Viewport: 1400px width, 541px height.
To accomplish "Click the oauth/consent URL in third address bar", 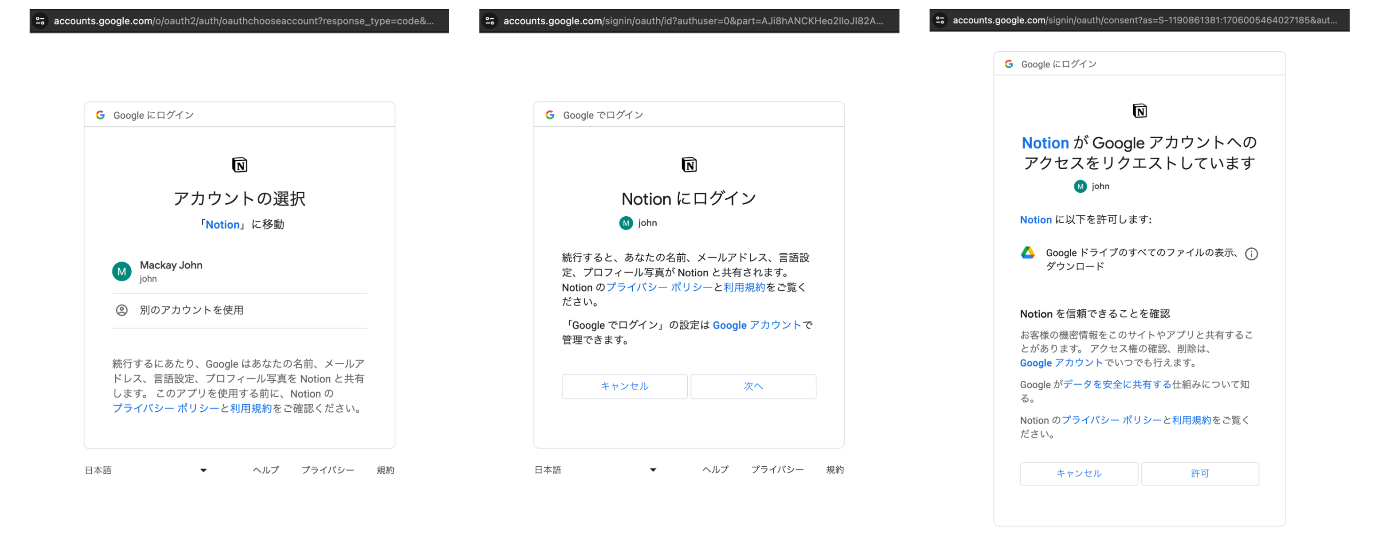I will coord(1145,20).
